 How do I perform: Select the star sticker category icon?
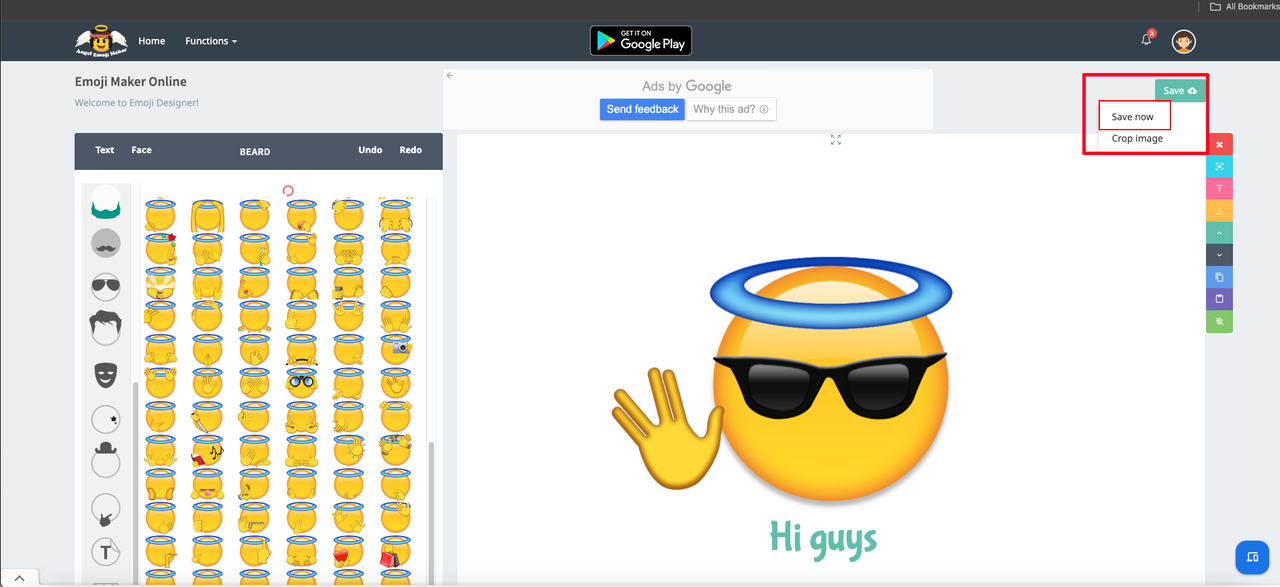tap(106, 419)
